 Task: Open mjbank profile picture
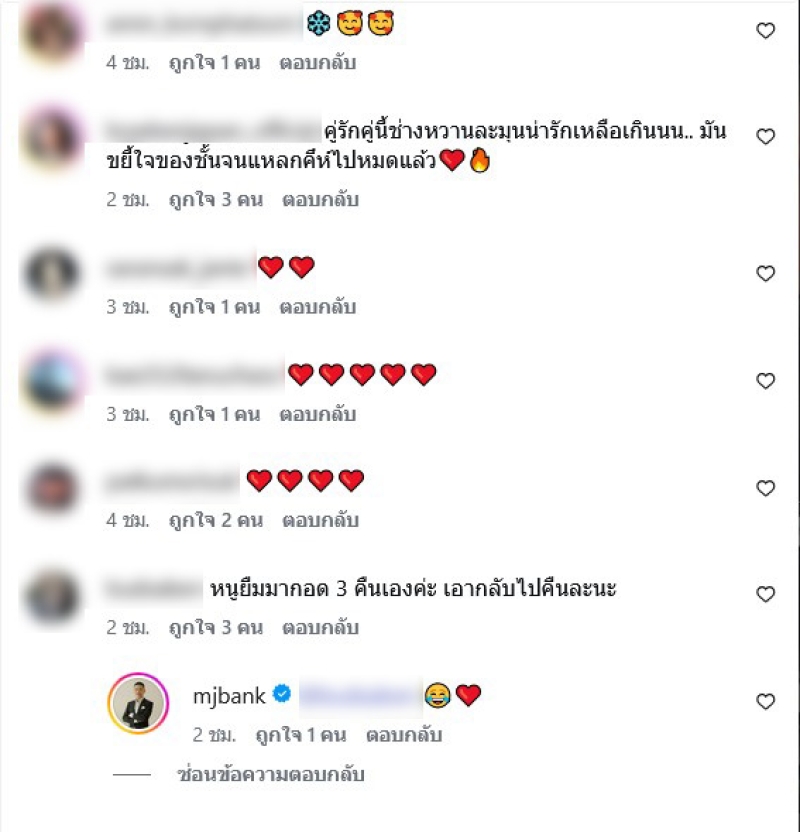coord(138,704)
